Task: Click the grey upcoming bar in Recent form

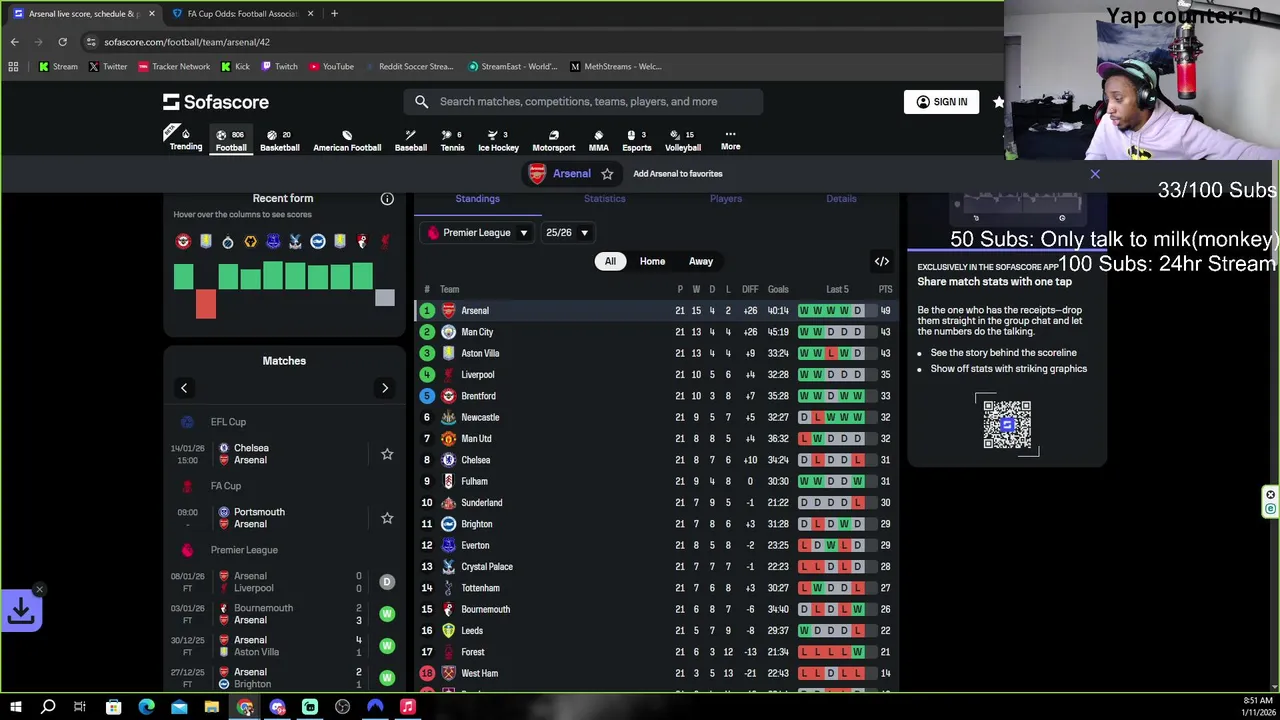Action: 385,297
